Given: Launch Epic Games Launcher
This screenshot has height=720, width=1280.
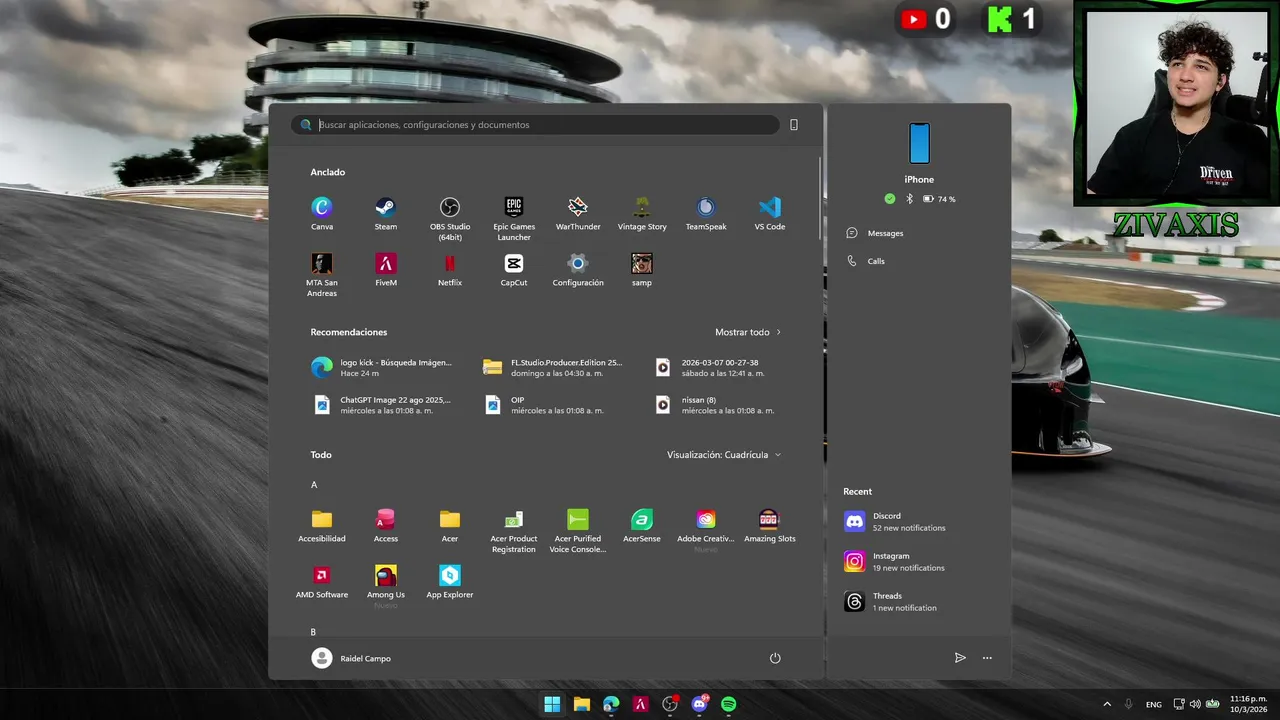Looking at the screenshot, I should click(514, 218).
